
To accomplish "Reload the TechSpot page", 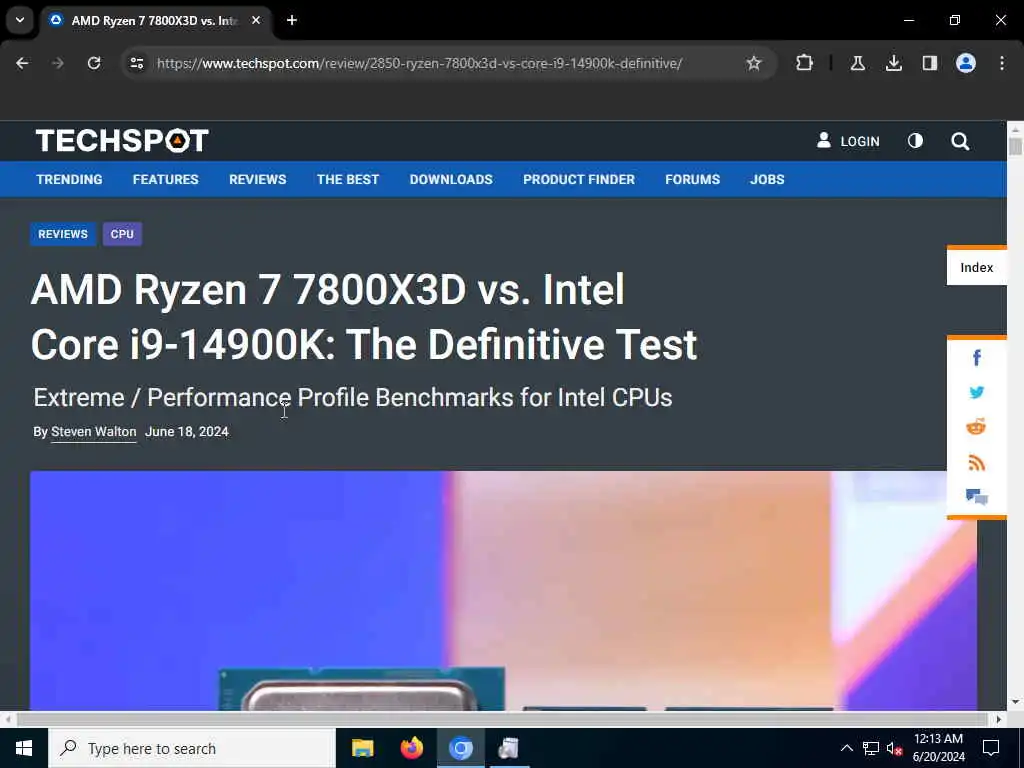I will 94,63.
